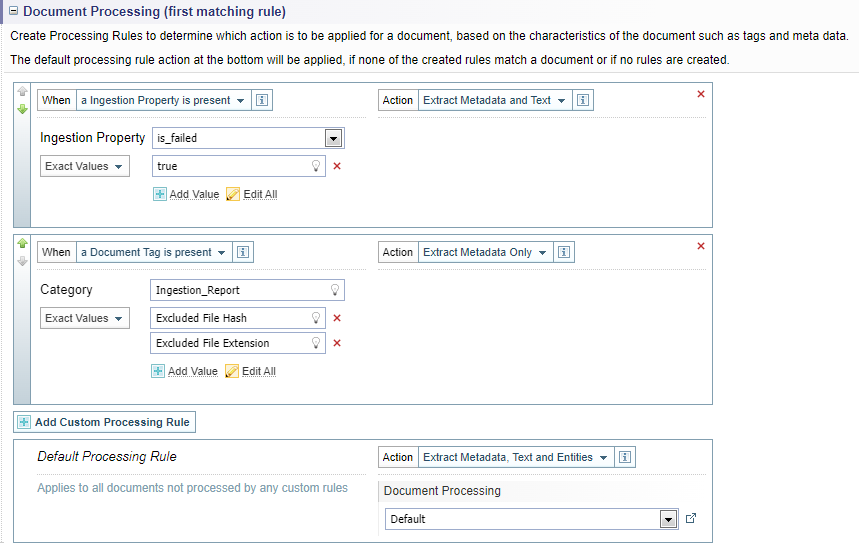The width and height of the screenshot is (859, 544).
Task: Open the 'a Ingestion Property is present' dropdown
Action: (x=163, y=100)
